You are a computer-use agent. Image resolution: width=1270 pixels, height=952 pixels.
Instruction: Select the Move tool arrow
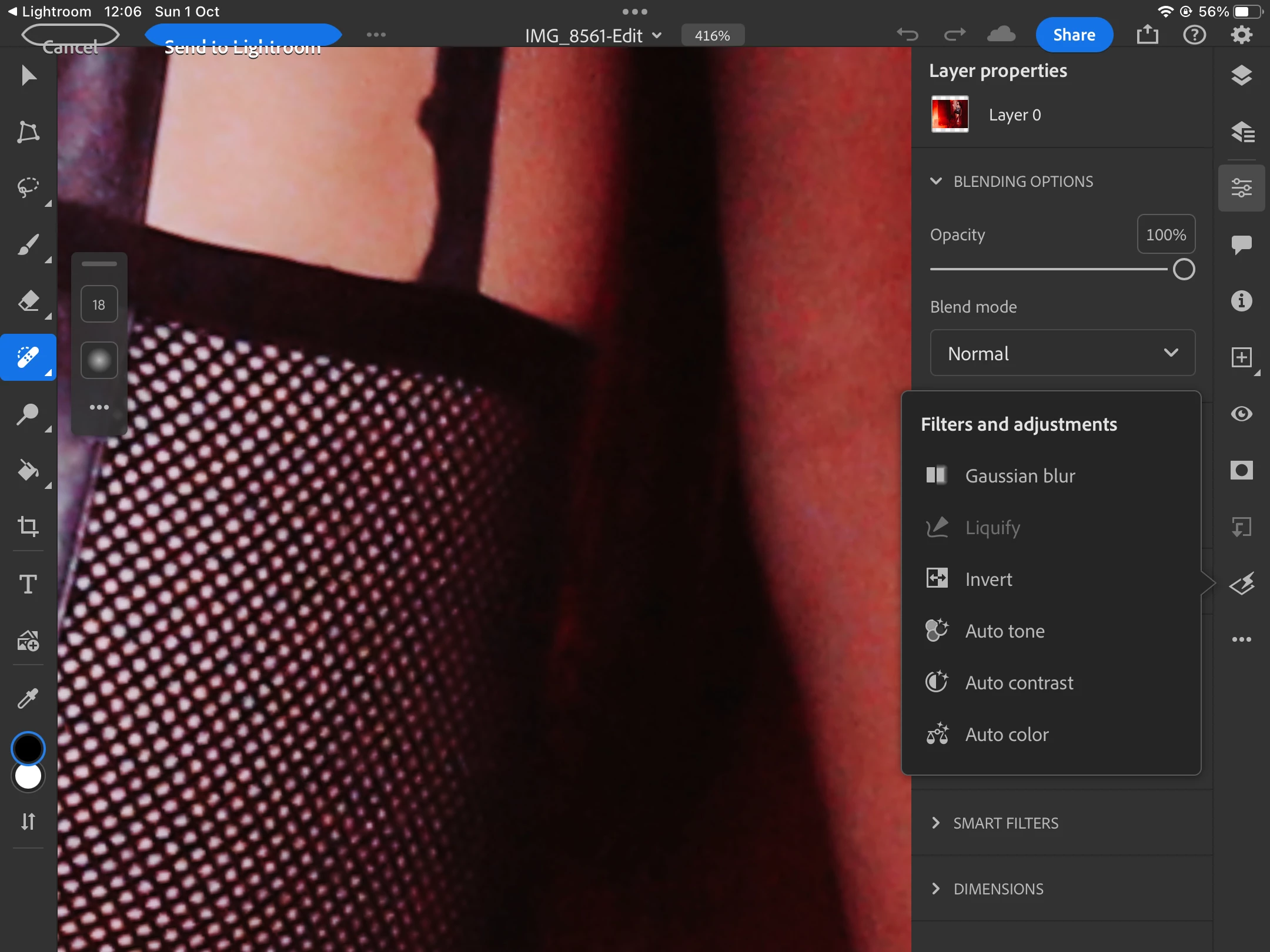pos(28,76)
